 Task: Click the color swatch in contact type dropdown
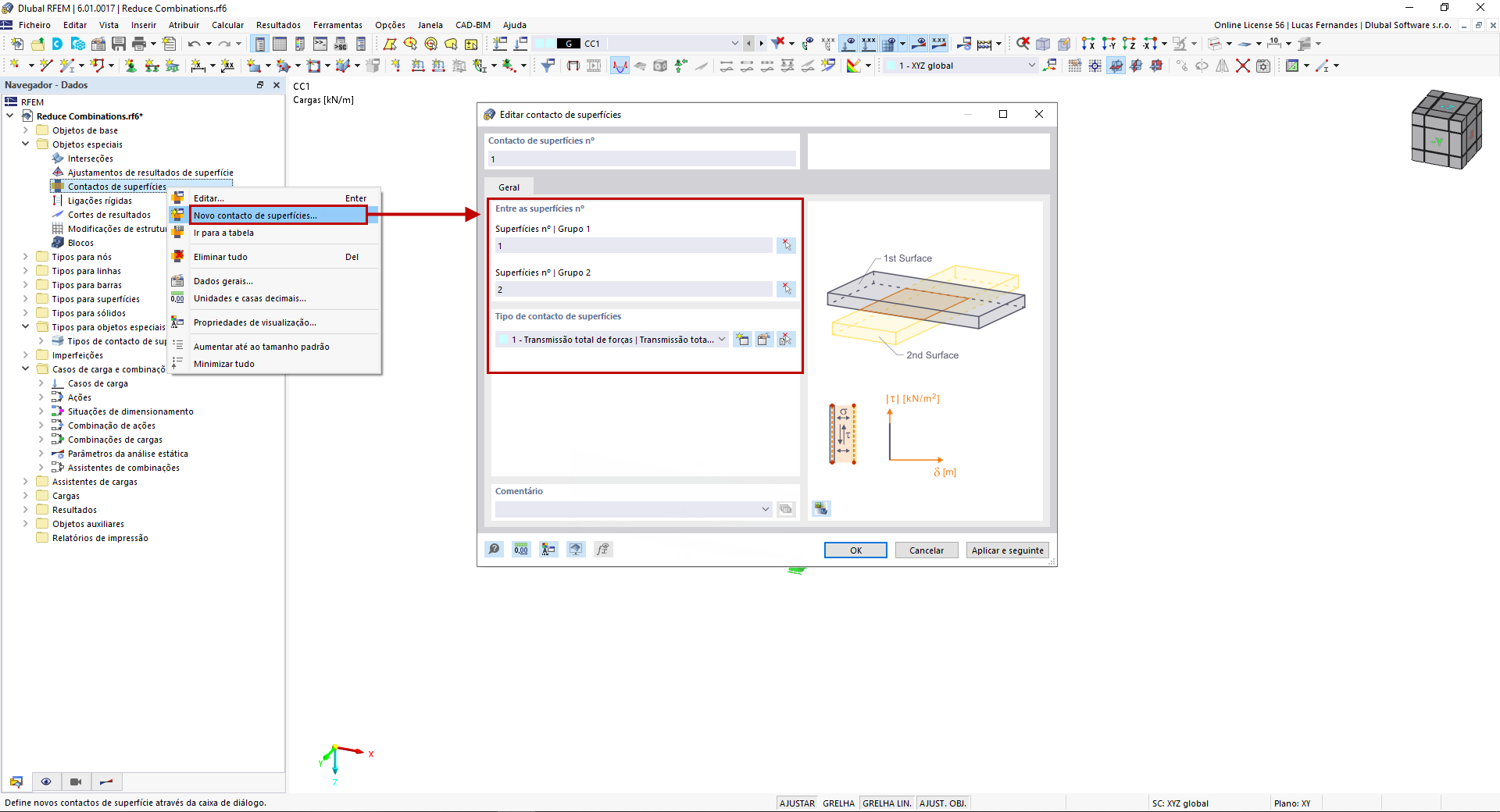coord(504,340)
